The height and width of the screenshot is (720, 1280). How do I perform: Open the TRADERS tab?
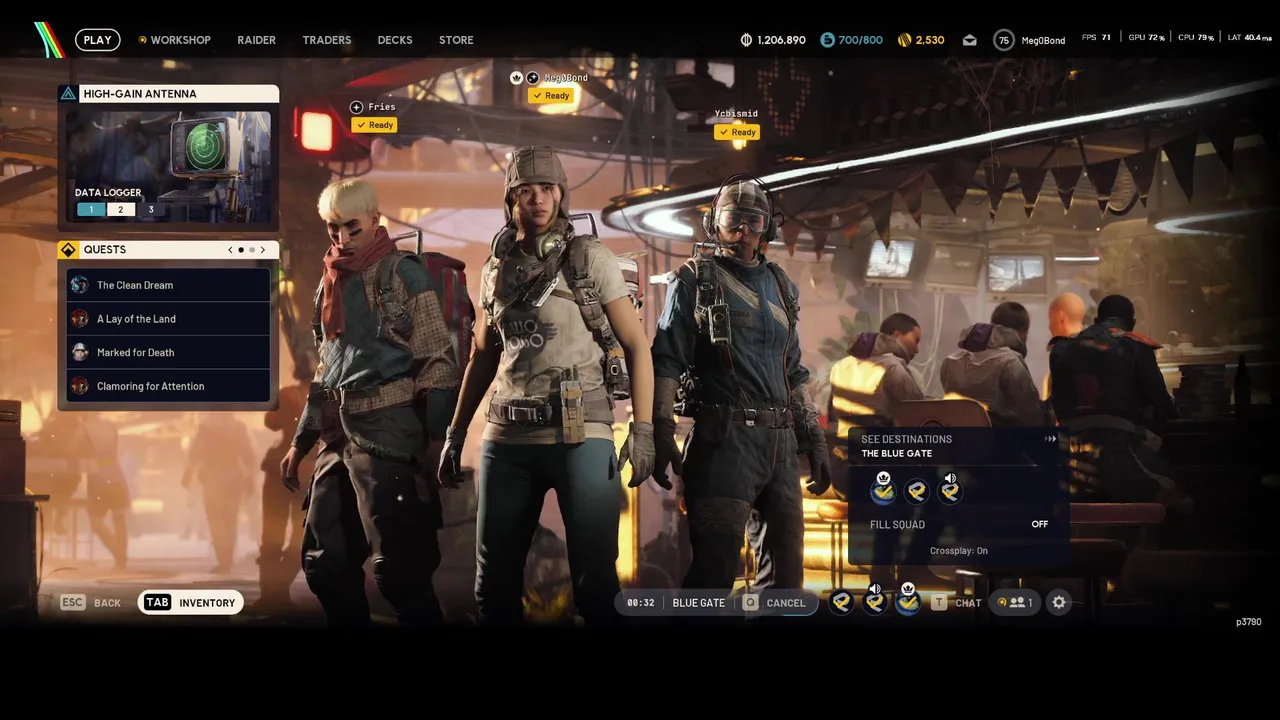(x=327, y=40)
